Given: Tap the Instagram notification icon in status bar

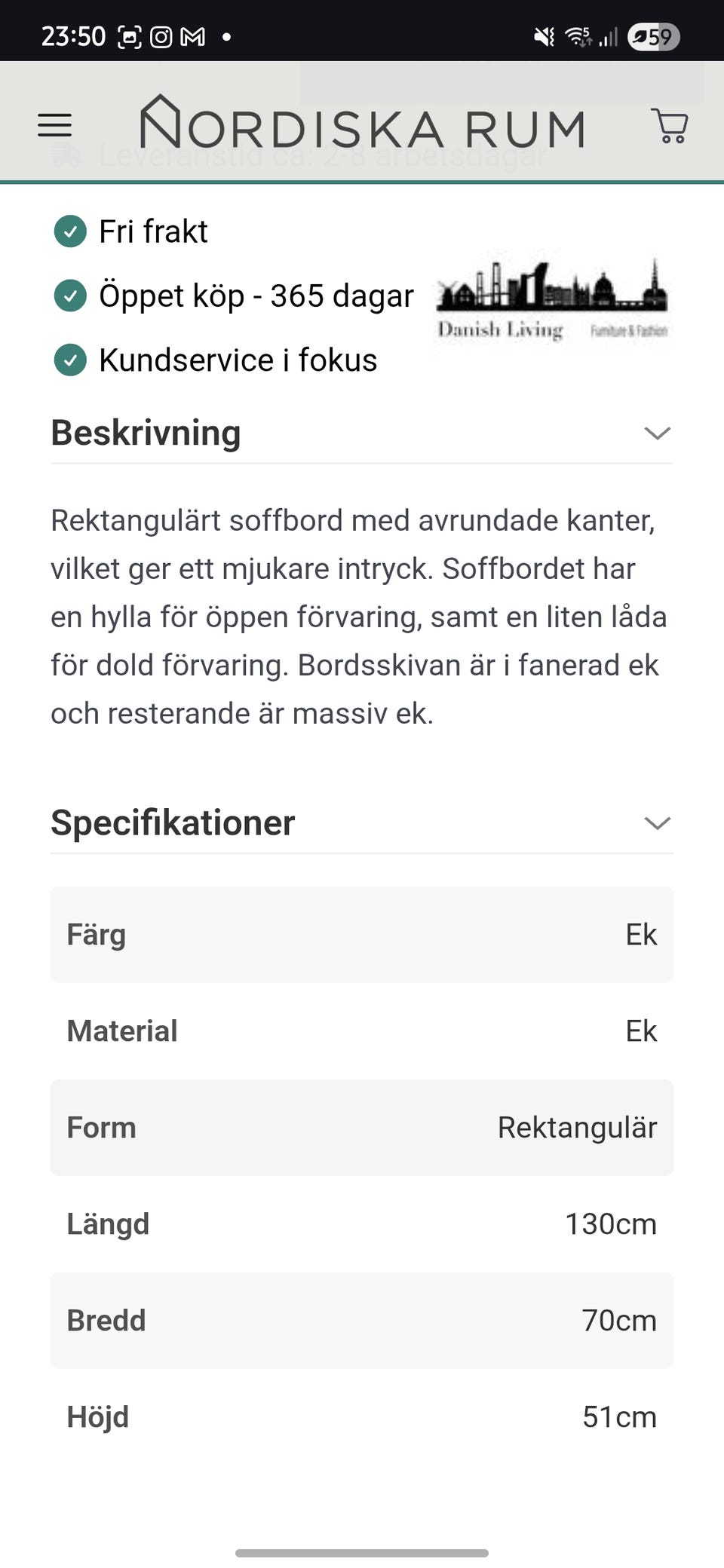Looking at the screenshot, I should coord(161,36).
